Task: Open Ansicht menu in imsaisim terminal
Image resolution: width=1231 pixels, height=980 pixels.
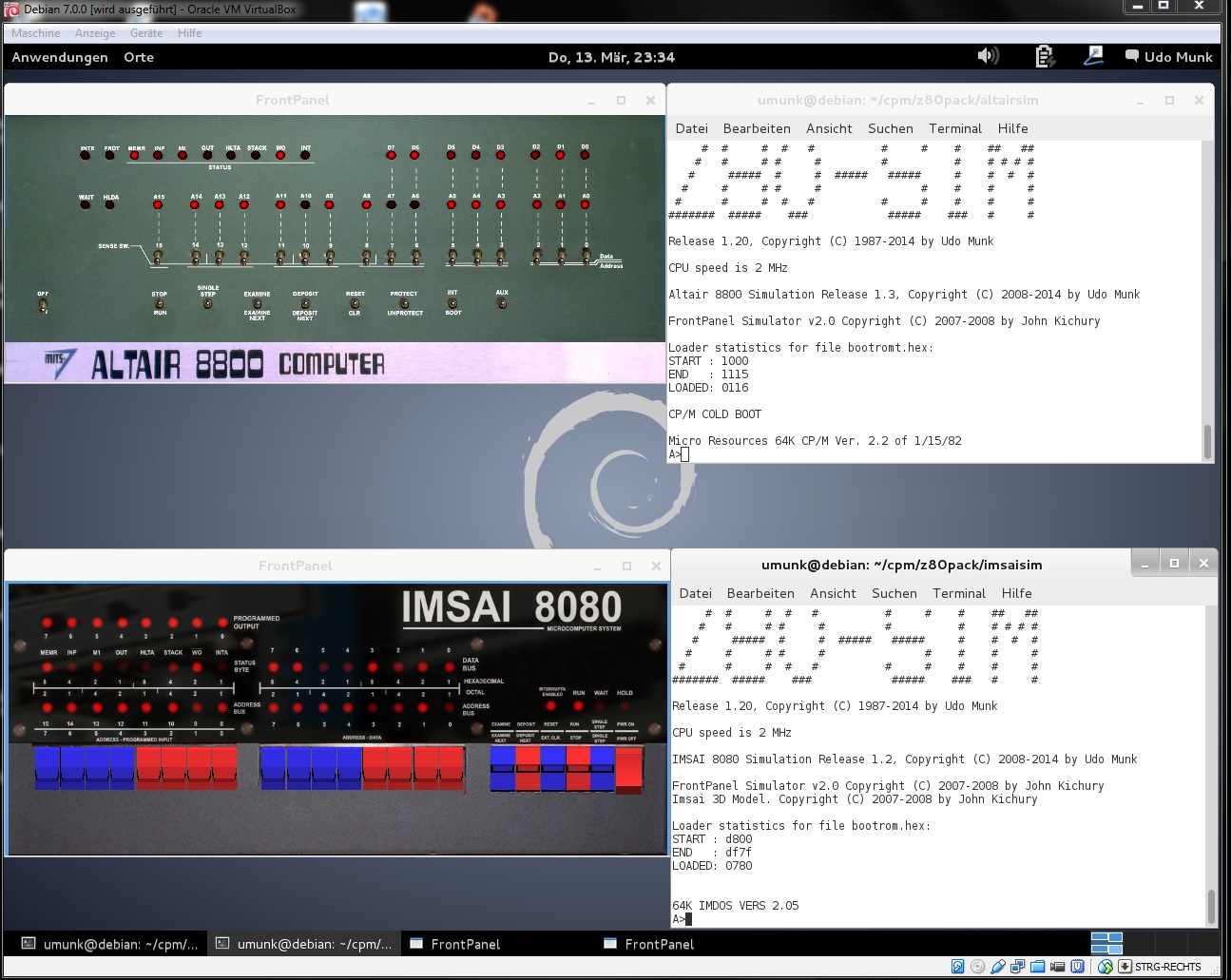Action: 833,593
